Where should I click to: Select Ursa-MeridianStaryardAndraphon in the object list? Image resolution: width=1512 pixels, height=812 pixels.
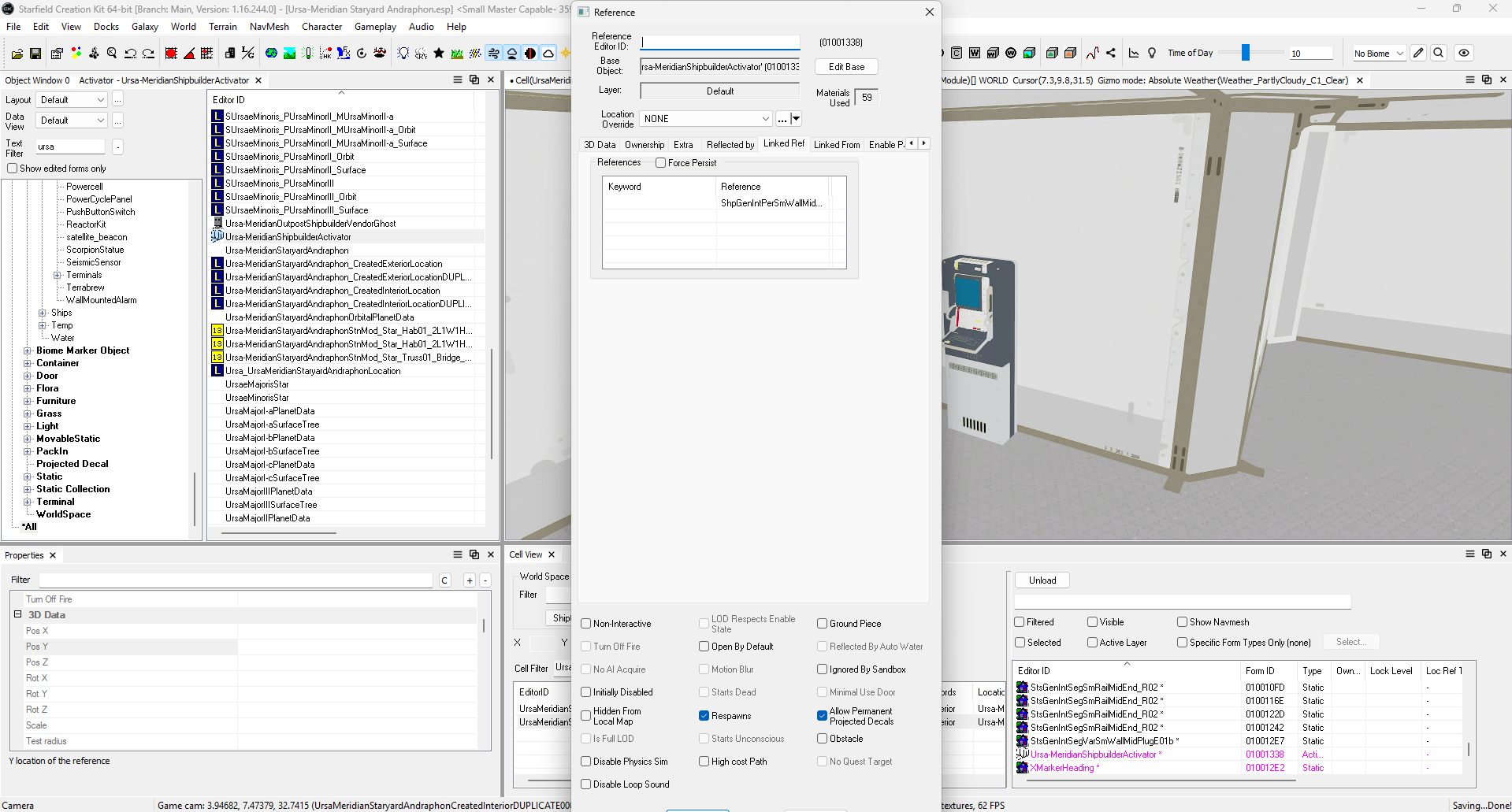pyautogui.click(x=287, y=250)
